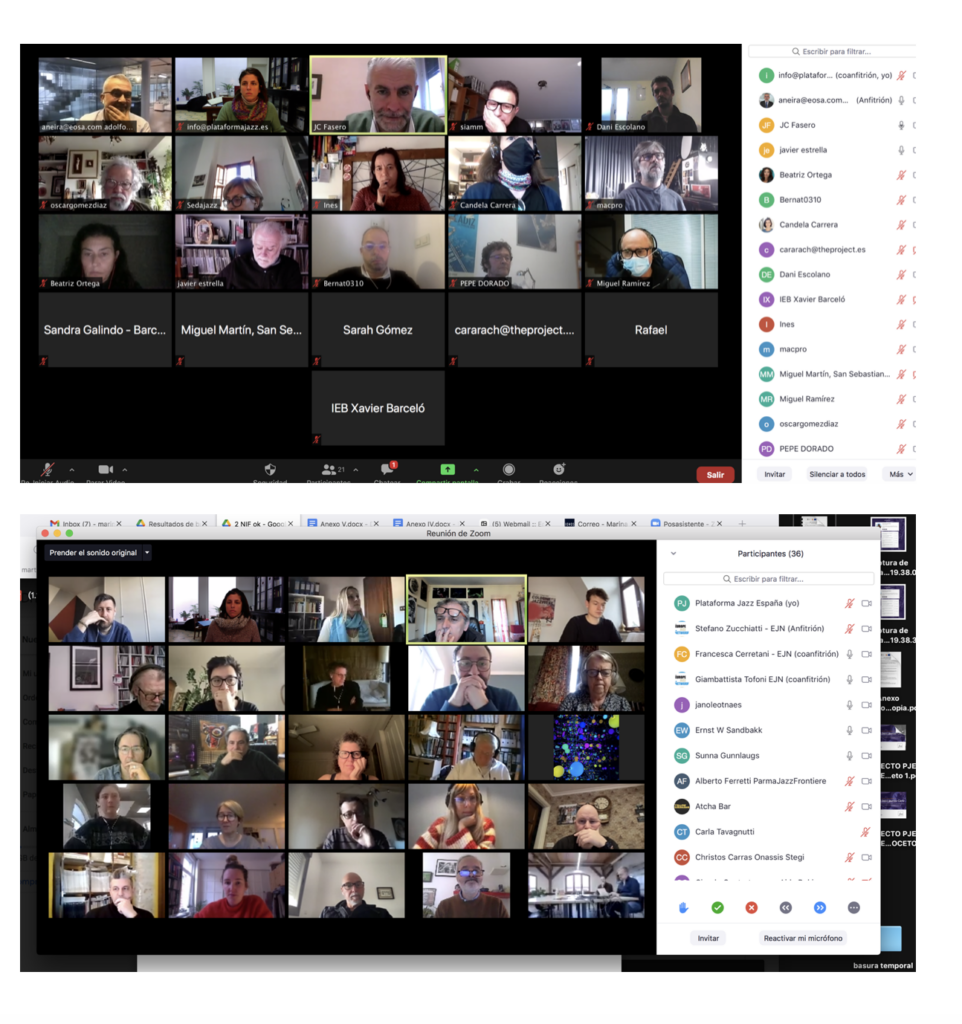This screenshot has height=1024, width=962.
Task: Click the raise hand icon
Action: (x=684, y=907)
